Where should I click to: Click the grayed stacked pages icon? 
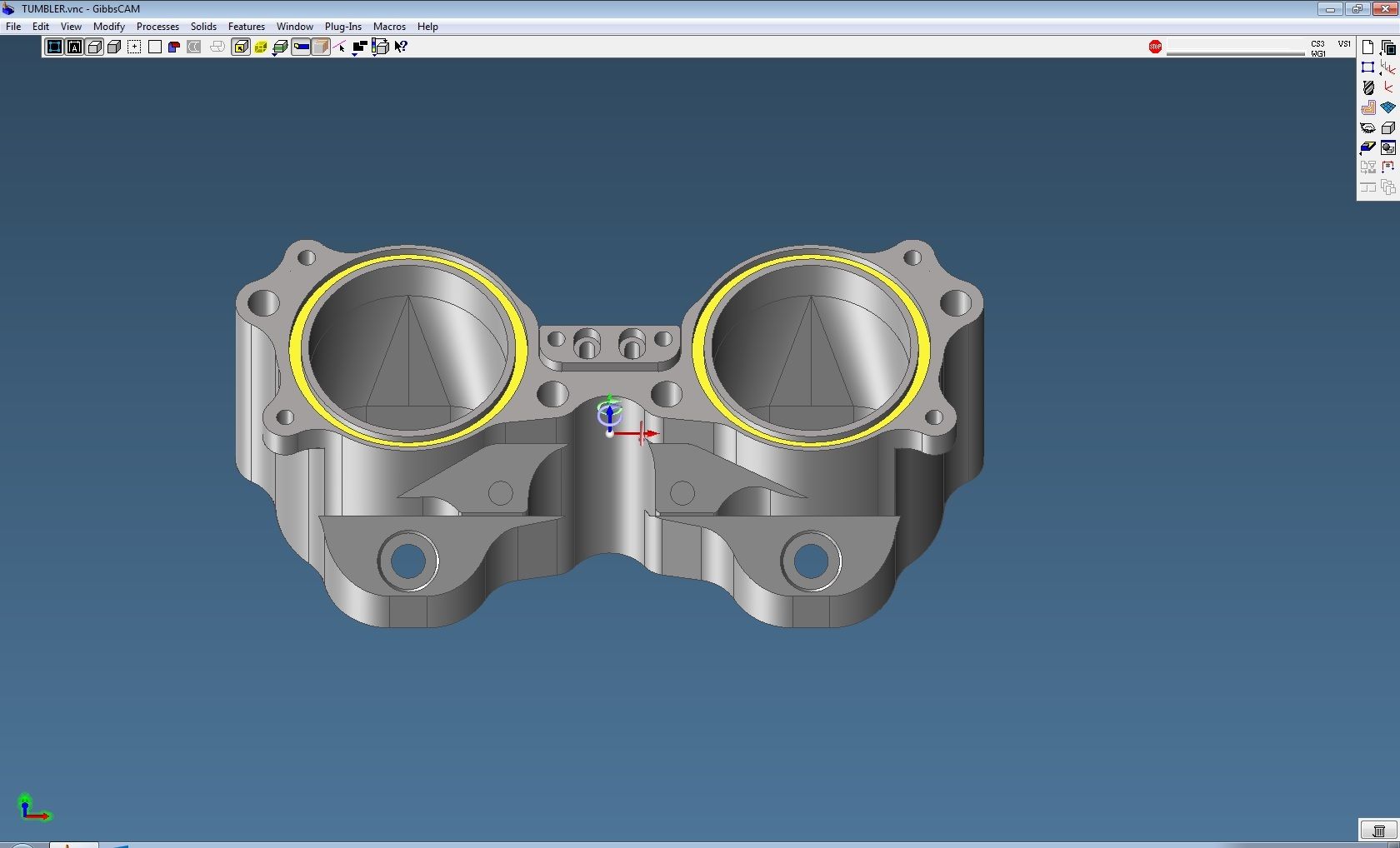tap(1388, 187)
